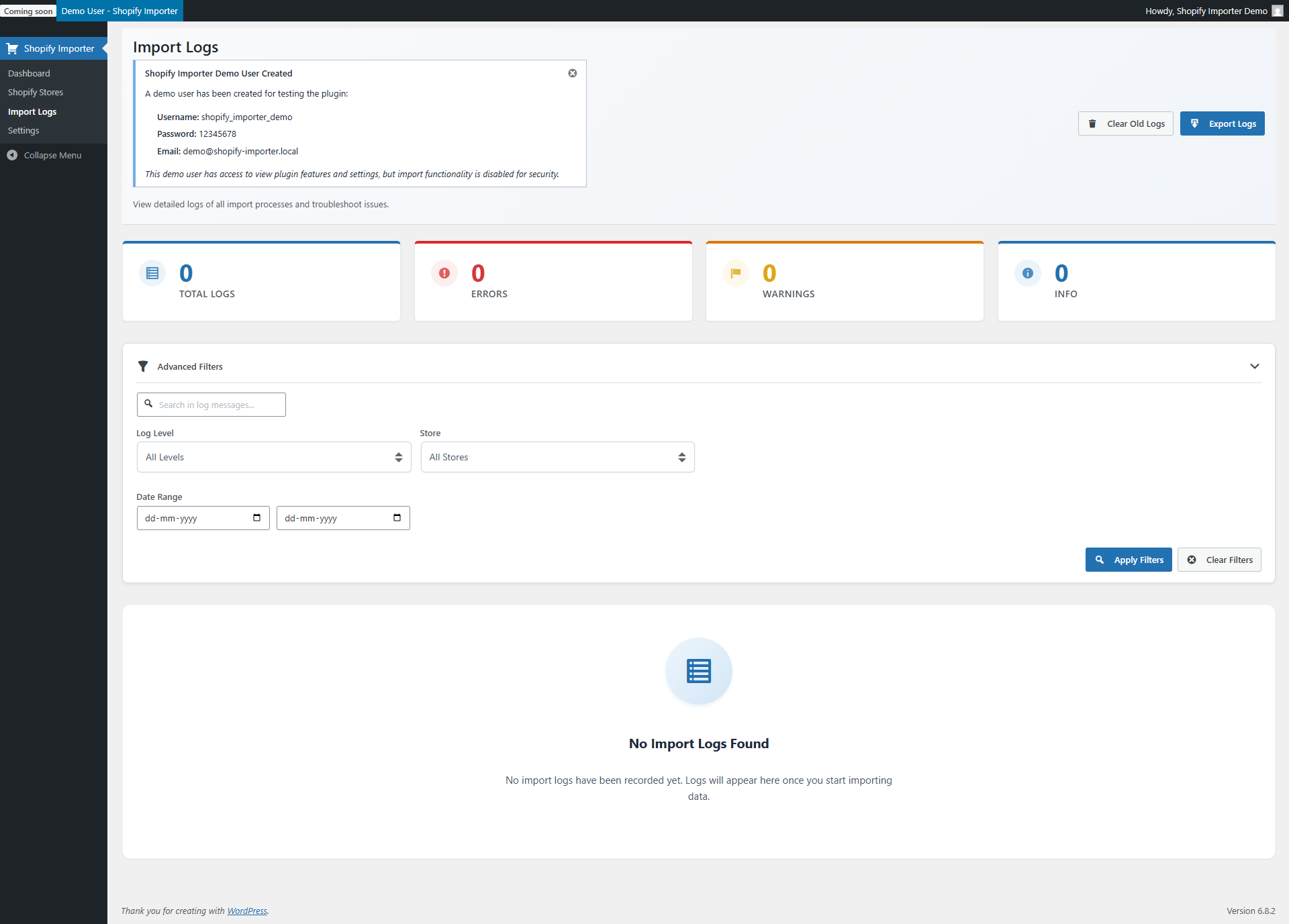Image resolution: width=1289 pixels, height=924 pixels.
Task: Open Import Logs in the sidebar menu
Action: click(32, 111)
